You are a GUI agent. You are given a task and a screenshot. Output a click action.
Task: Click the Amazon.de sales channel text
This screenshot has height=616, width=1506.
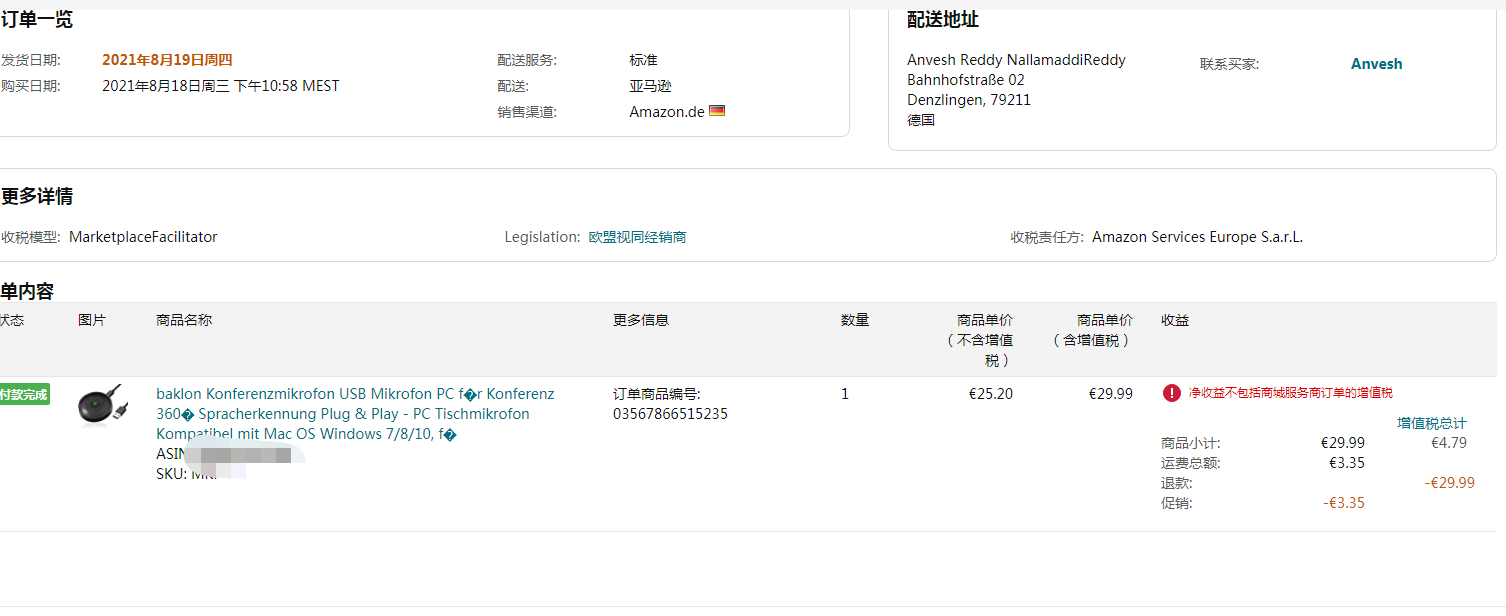[x=667, y=112]
